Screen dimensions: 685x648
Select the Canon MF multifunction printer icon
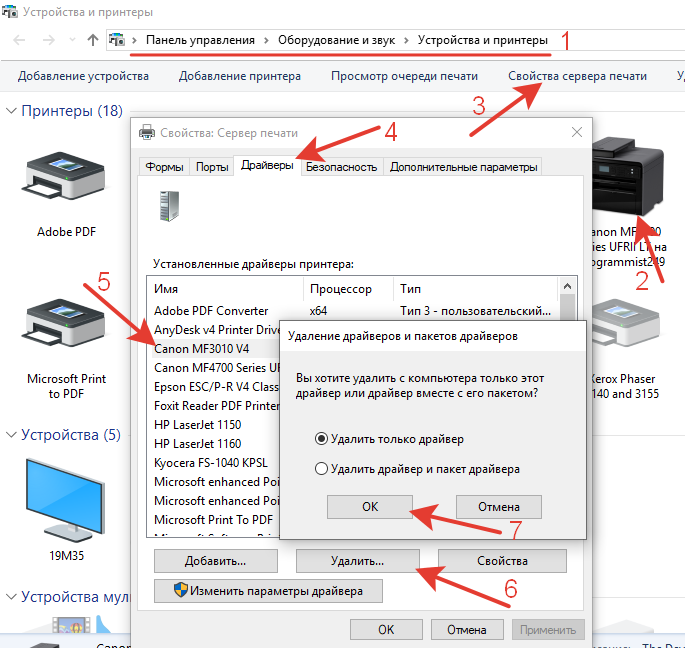pos(628,176)
